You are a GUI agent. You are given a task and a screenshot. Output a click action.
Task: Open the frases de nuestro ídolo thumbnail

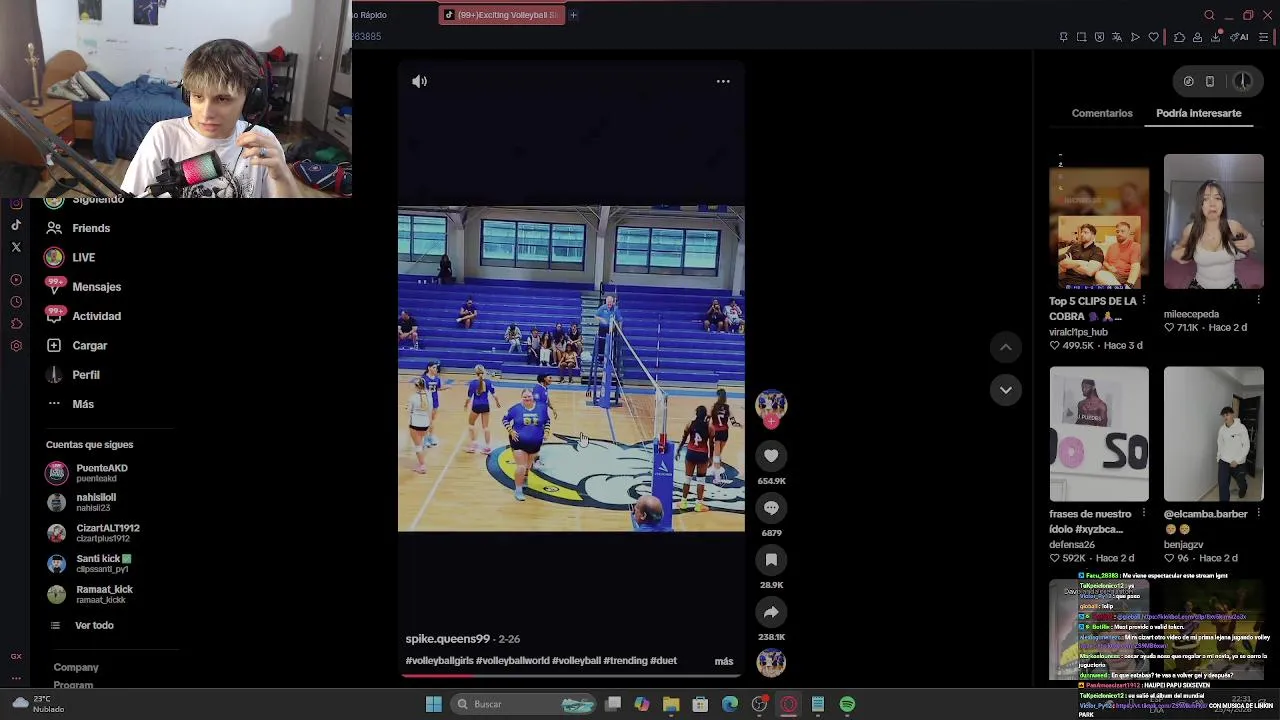[x=1099, y=434]
